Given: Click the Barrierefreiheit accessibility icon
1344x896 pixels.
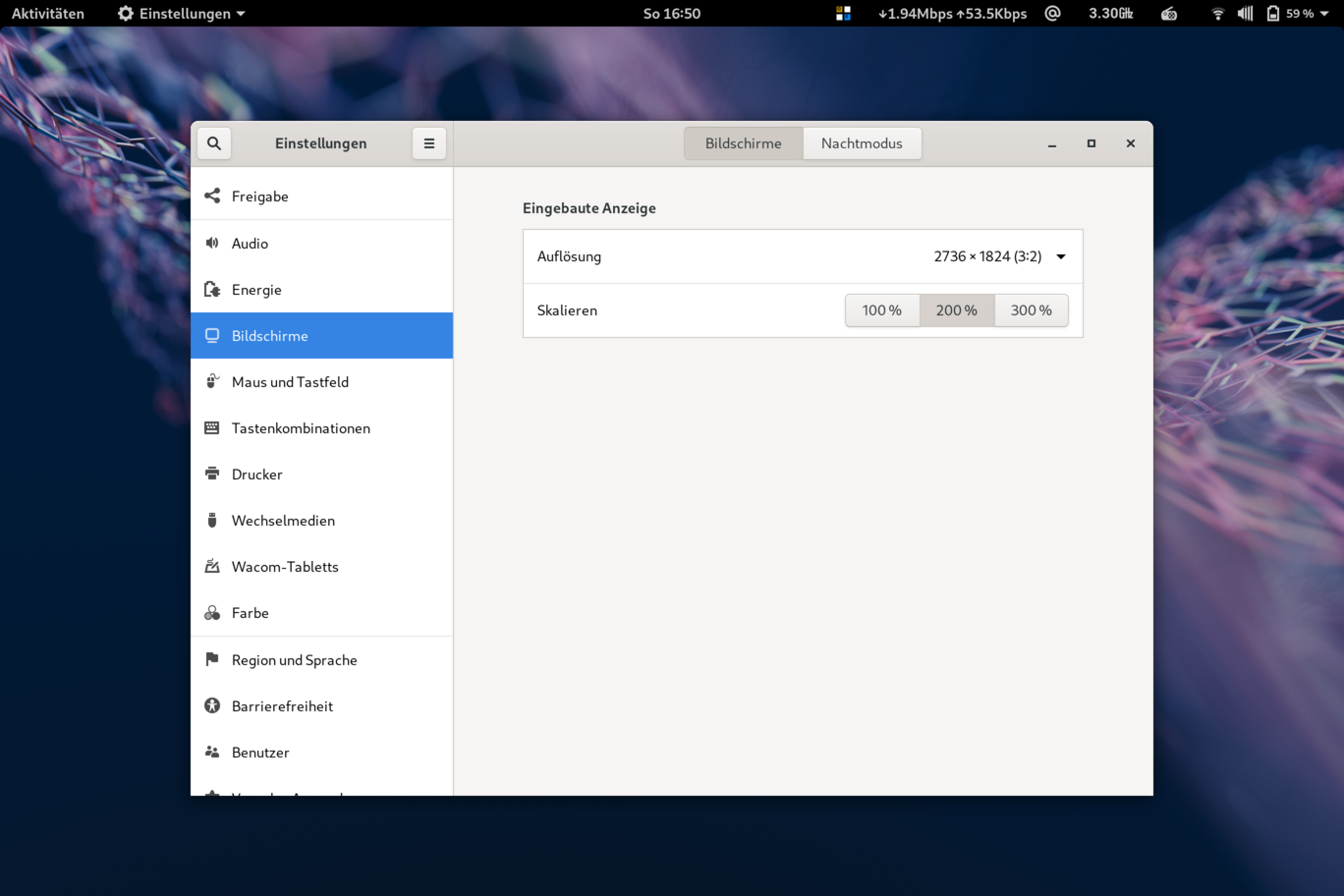Looking at the screenshot, I should [x=212, y=705].
